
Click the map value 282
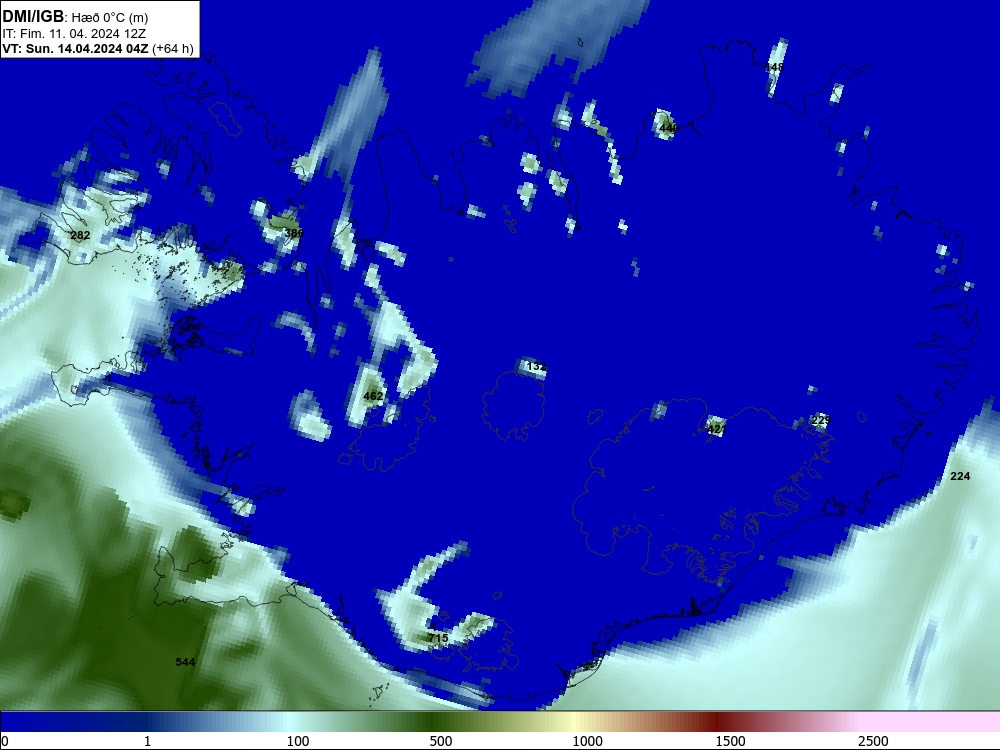(x=80, y=235)
